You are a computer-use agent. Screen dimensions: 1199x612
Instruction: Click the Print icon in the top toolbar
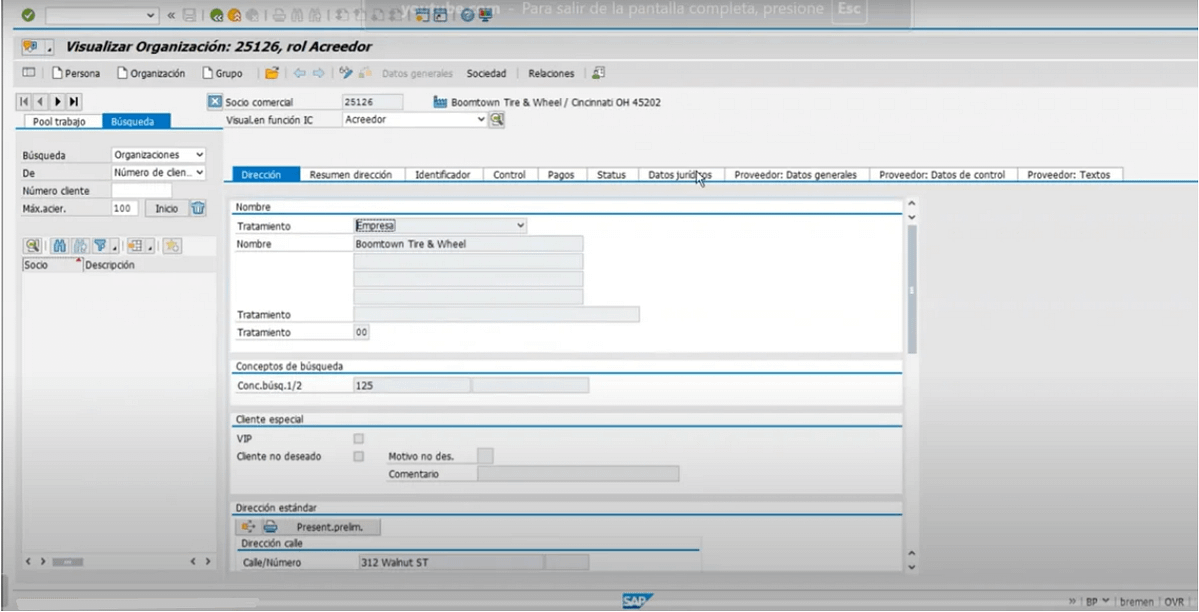[x=279, y=15]
